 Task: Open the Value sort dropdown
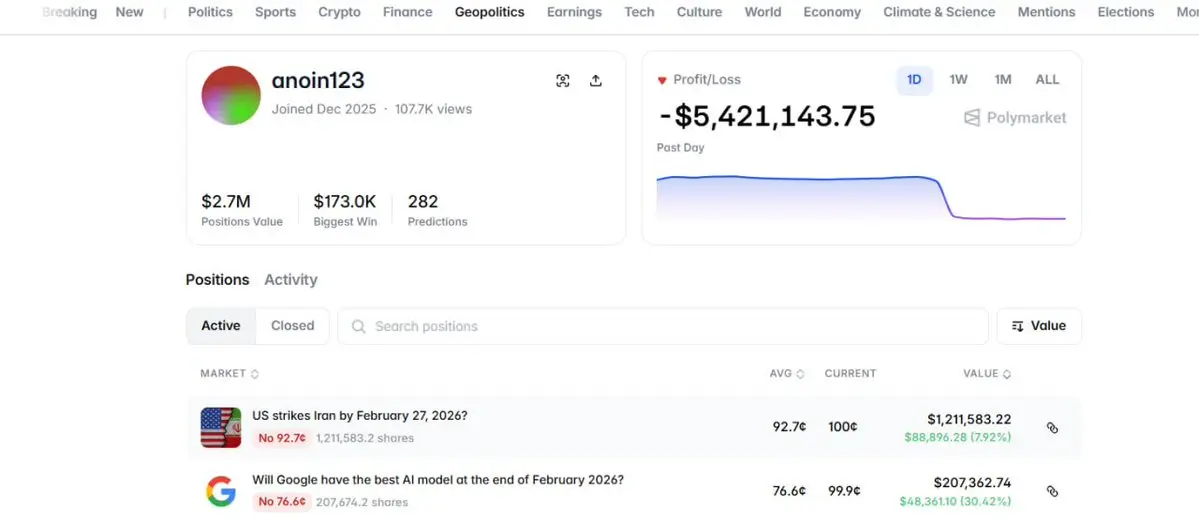(x=1038, y=326)
